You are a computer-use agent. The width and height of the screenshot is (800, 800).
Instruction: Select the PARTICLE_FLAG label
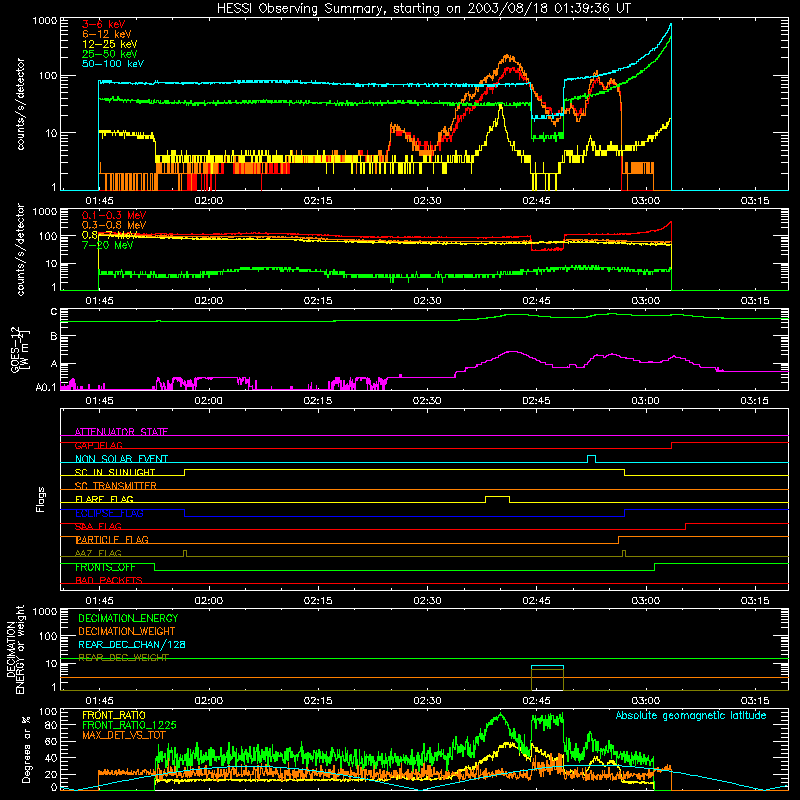[112, 540]
